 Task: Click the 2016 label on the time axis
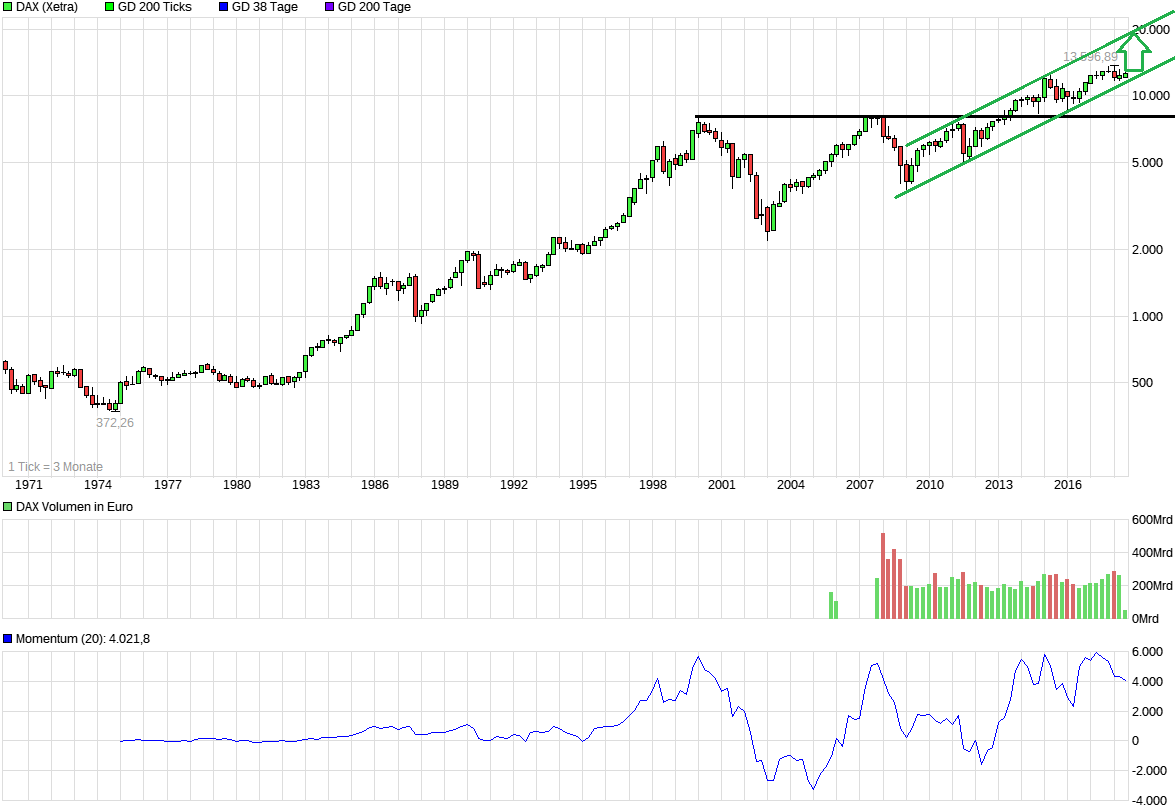pos(1068,485)
